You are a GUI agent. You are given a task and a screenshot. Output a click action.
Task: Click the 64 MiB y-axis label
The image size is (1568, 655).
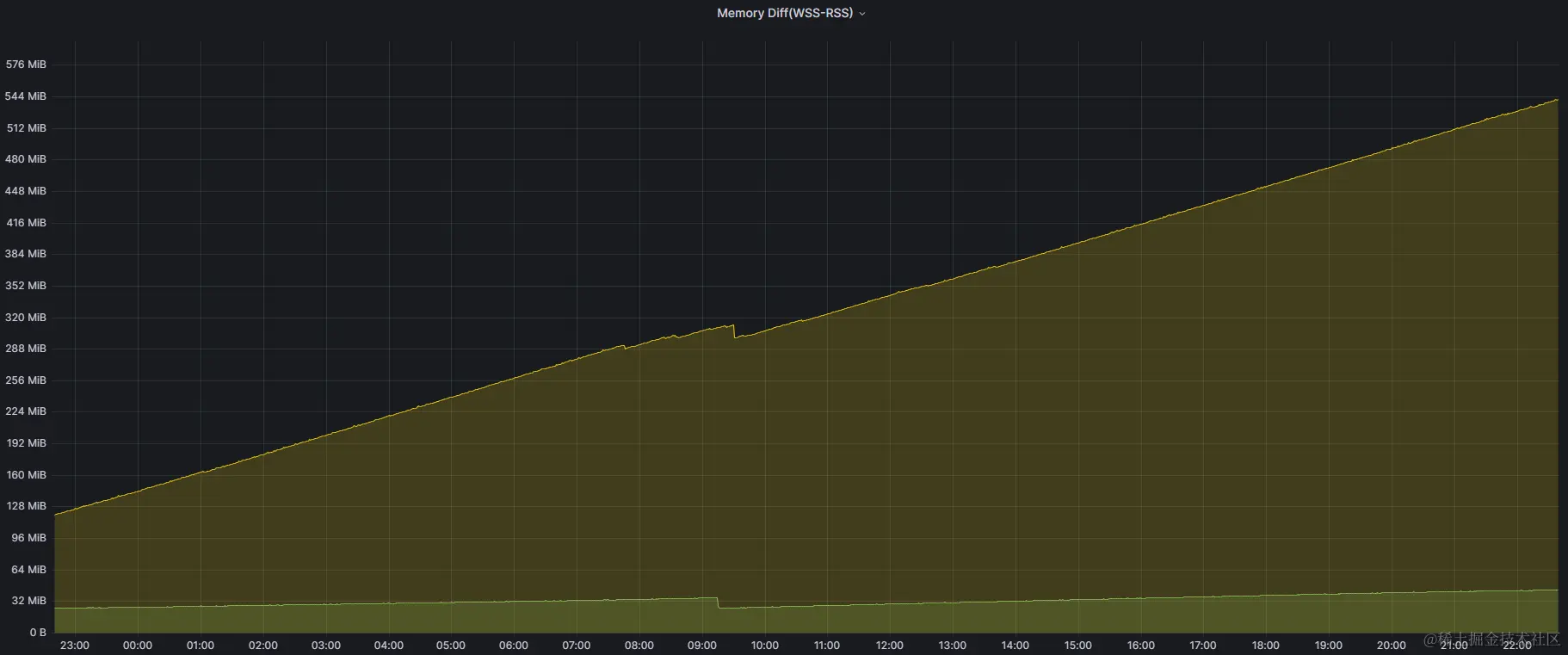(28, 570)
